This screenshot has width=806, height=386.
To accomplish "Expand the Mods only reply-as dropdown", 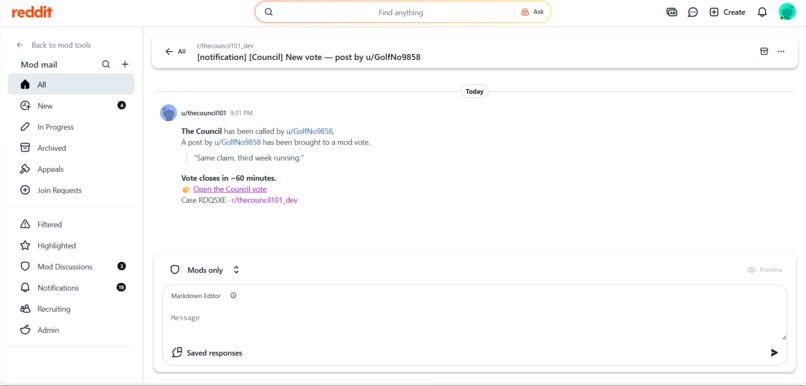I will tap(205, 270).
